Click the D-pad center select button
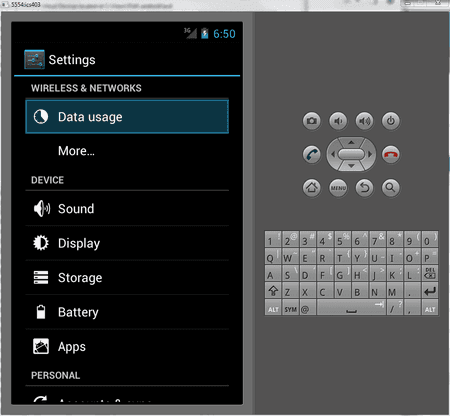 [x=351, y=154]
